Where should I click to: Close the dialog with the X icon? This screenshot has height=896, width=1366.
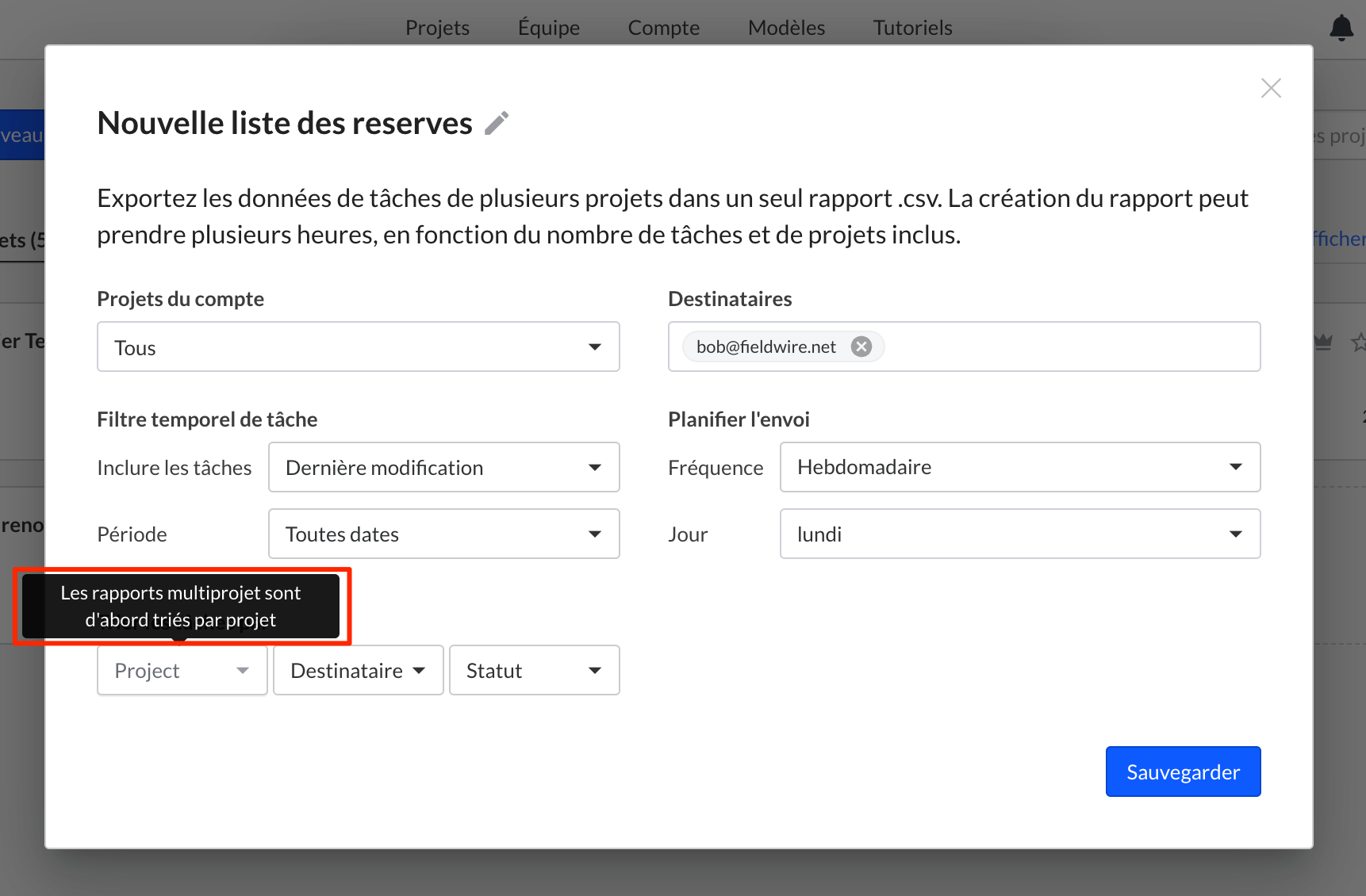pos(1271,88)
